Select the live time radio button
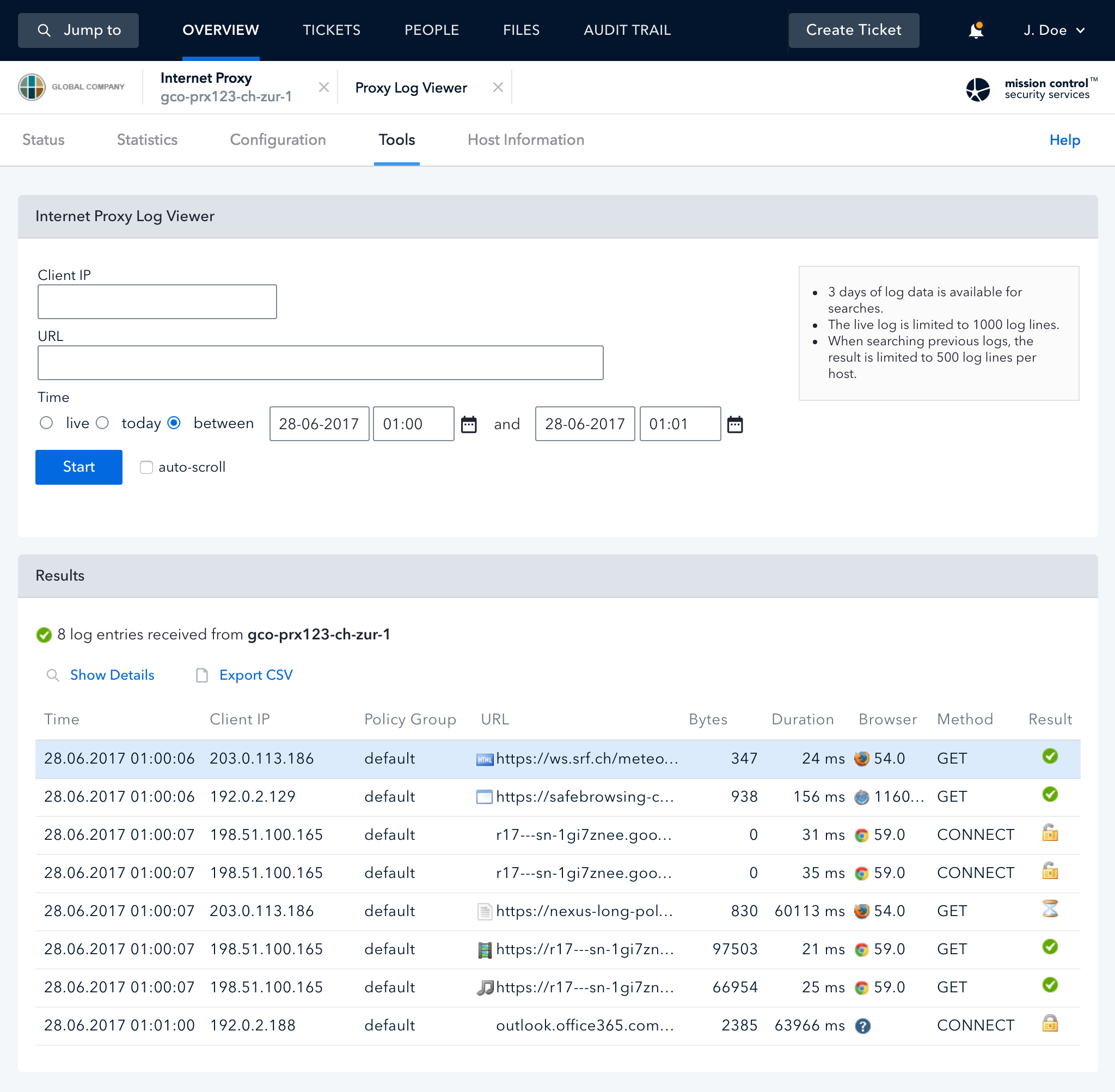 coord(46,423)
